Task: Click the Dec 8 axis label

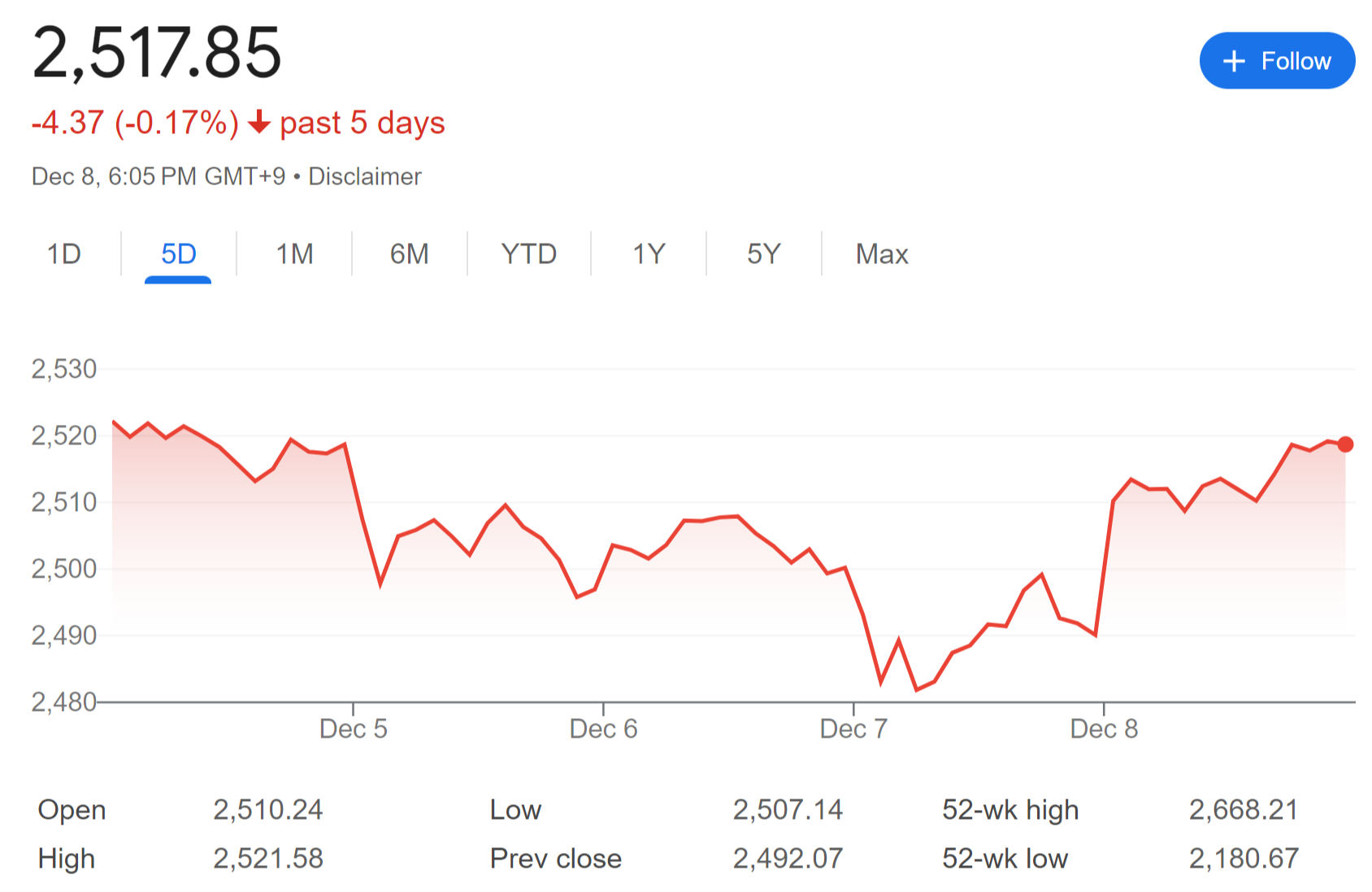Action: [1104, 729]
